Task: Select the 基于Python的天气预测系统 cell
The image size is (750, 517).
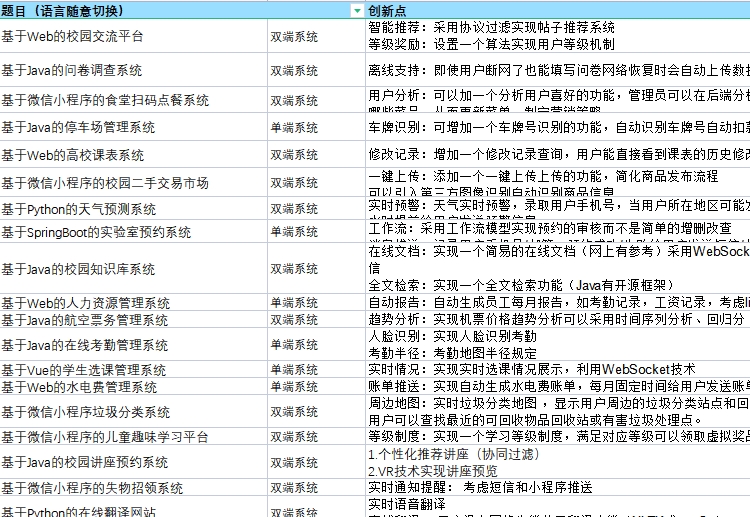Action: [132, 209]
